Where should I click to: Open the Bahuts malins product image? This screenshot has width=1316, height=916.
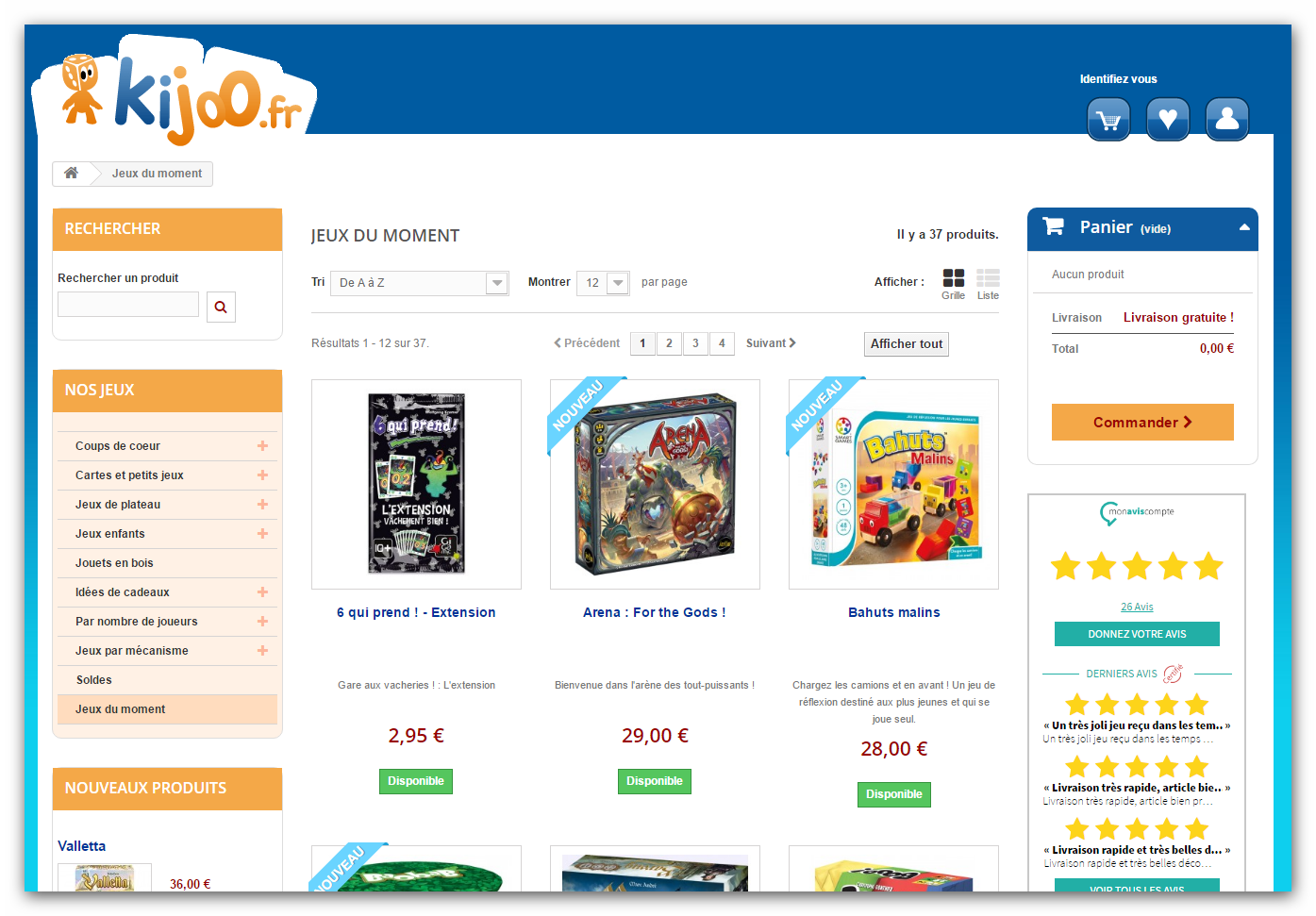pyautogui.click(x=893, y=485)
